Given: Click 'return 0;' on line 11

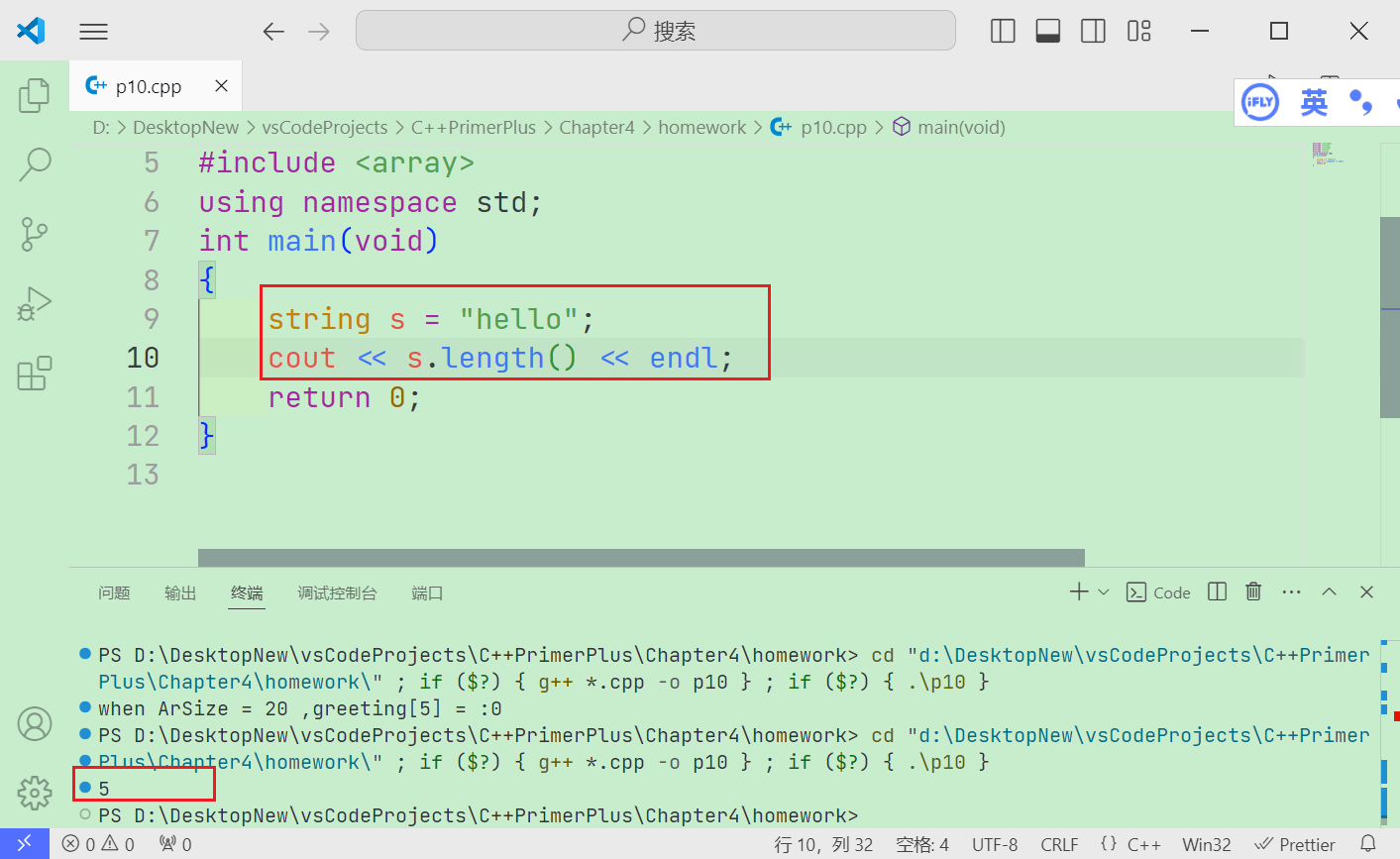Looking at the screenshot, I should (x=345, y=397).
